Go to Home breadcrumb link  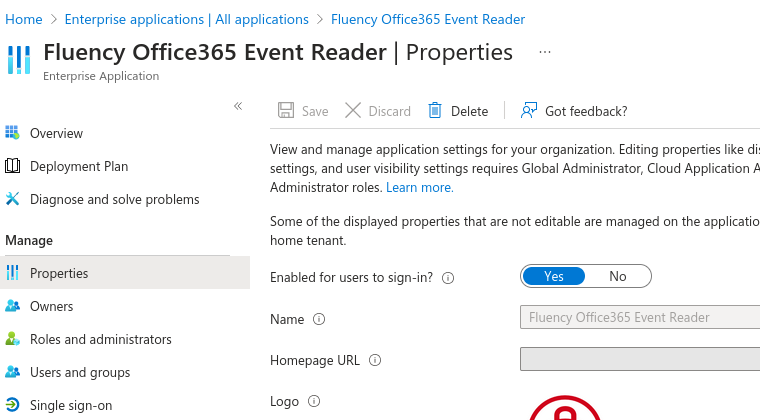coord(24,19)
